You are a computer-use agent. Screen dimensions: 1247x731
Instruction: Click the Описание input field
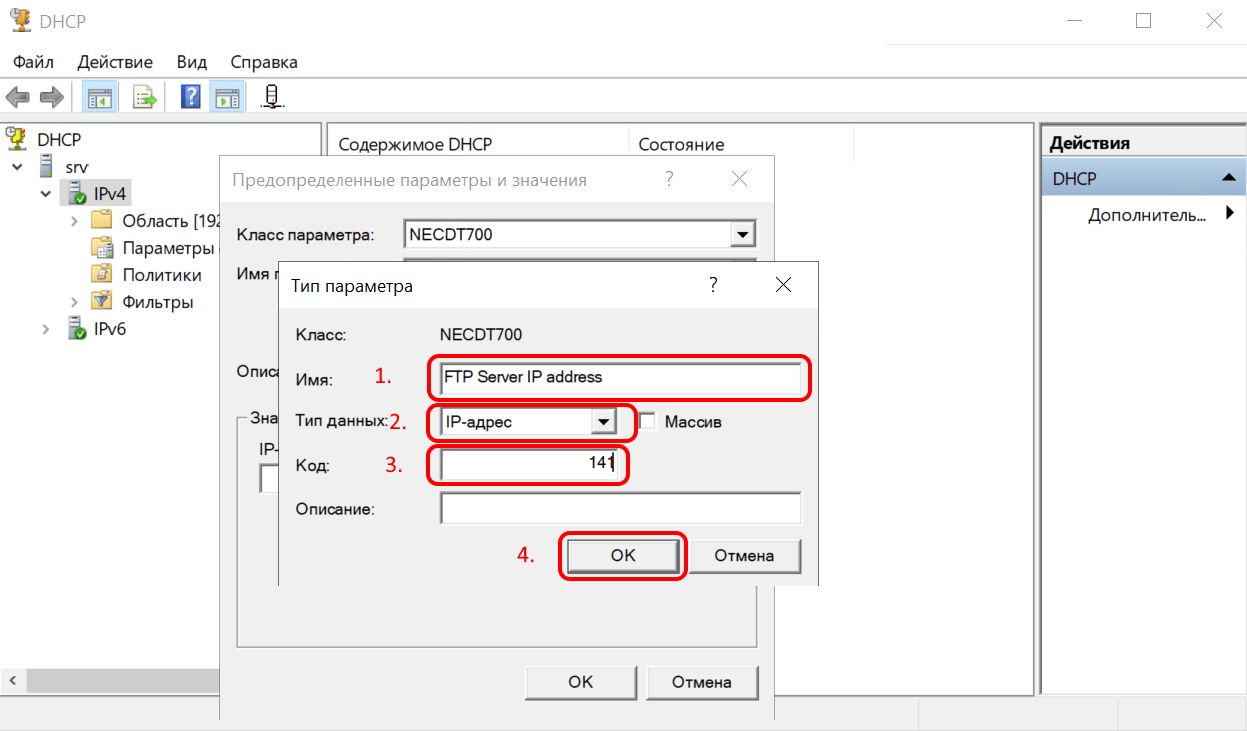620,509
